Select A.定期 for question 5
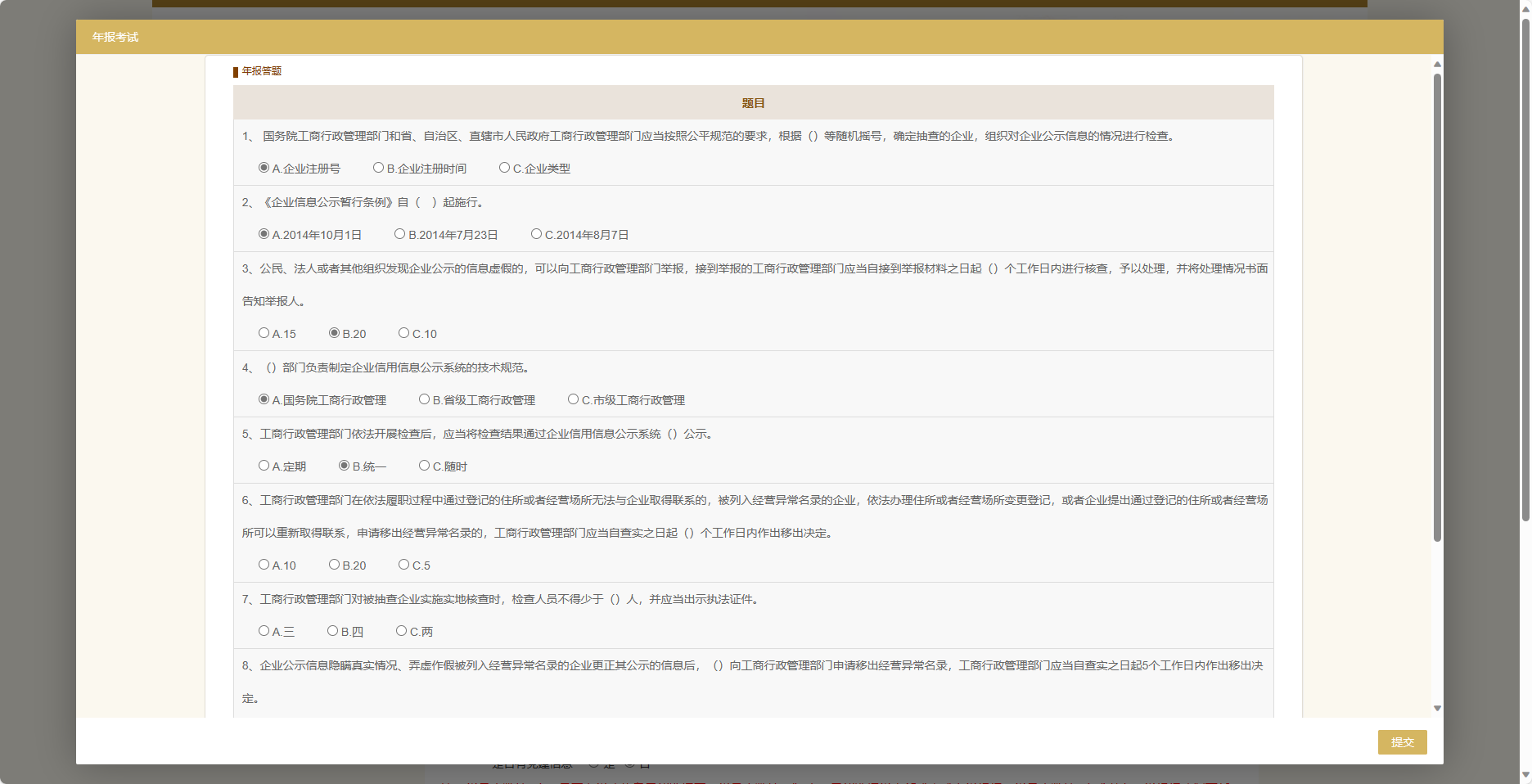 [264, 466]
